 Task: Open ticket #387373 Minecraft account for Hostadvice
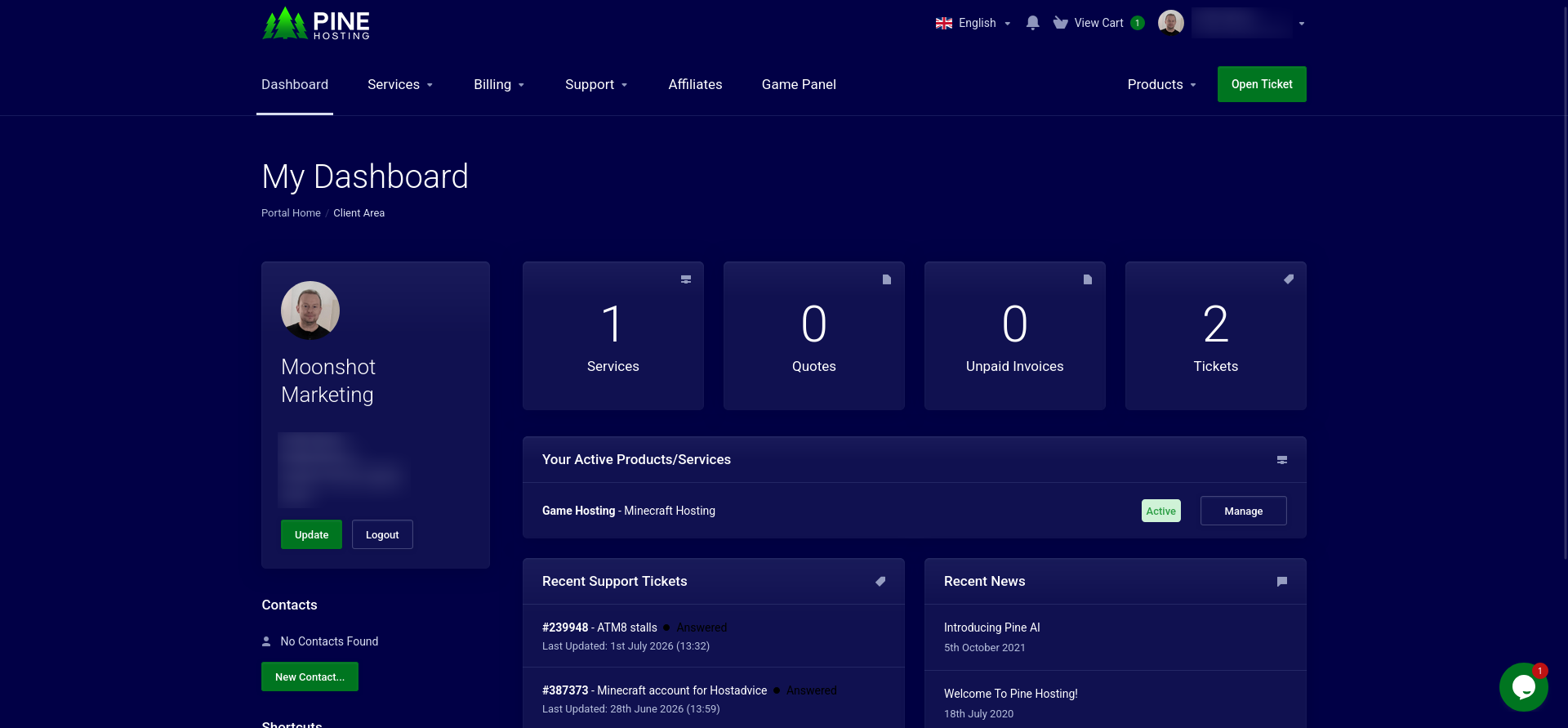tap(714, 699)
